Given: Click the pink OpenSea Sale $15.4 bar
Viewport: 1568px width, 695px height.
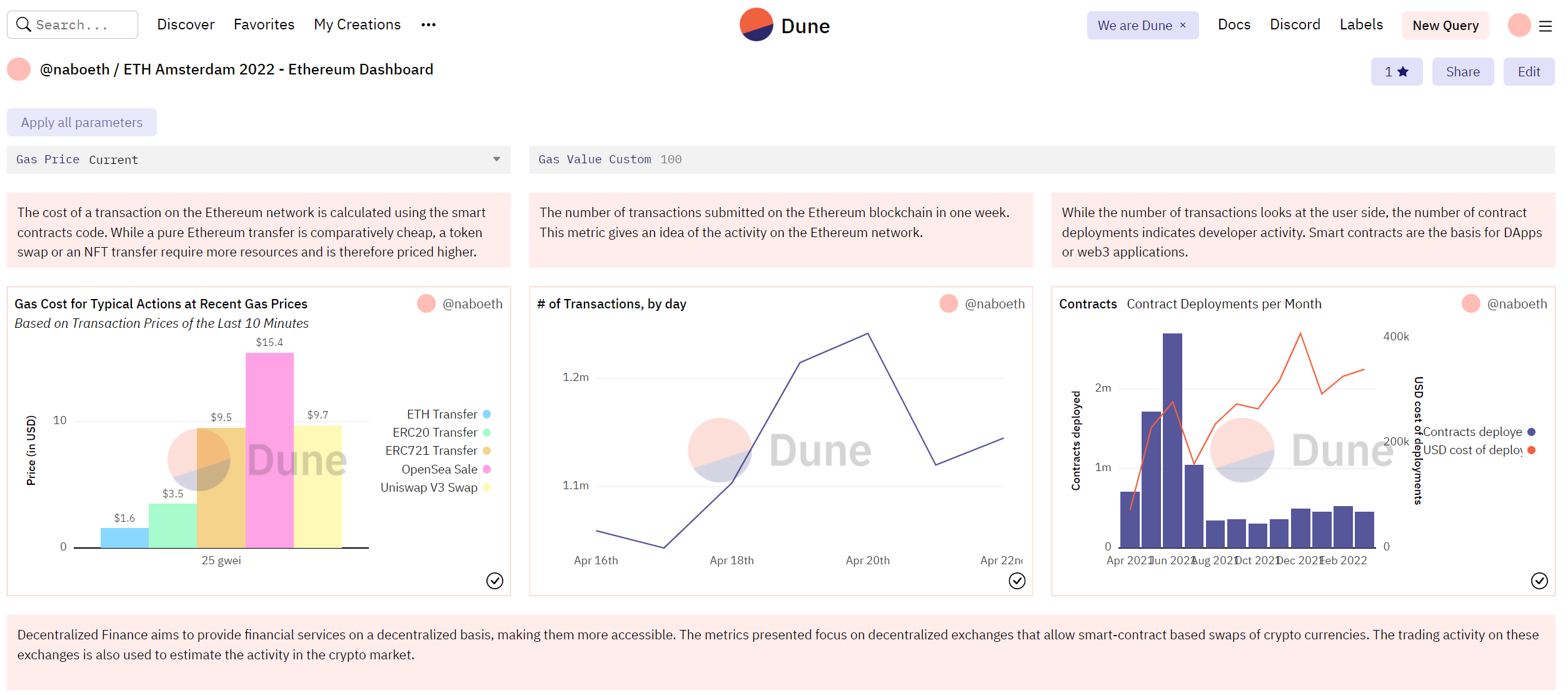Looking at the screenshot, I should pyautogui.click(x=269, y=450).
